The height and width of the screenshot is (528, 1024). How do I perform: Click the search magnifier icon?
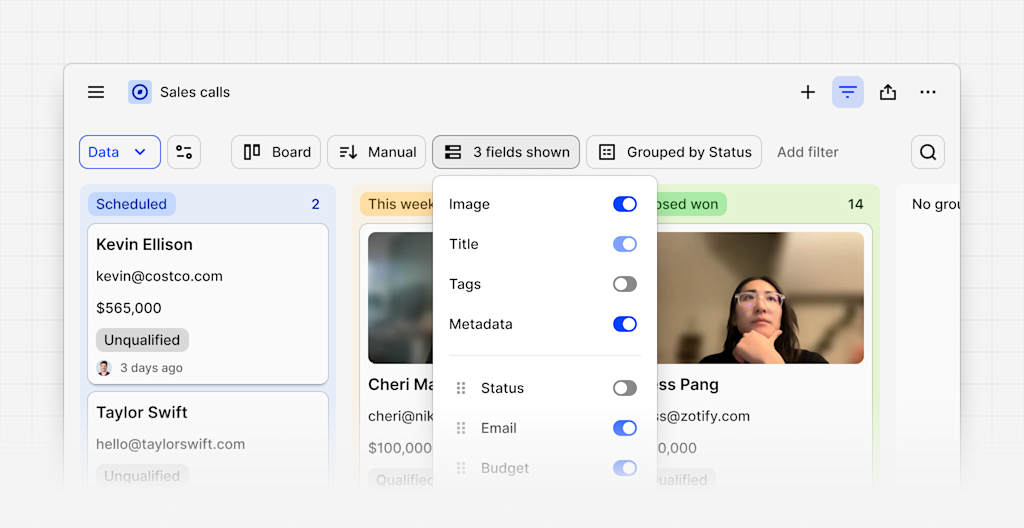click(928, 152)
